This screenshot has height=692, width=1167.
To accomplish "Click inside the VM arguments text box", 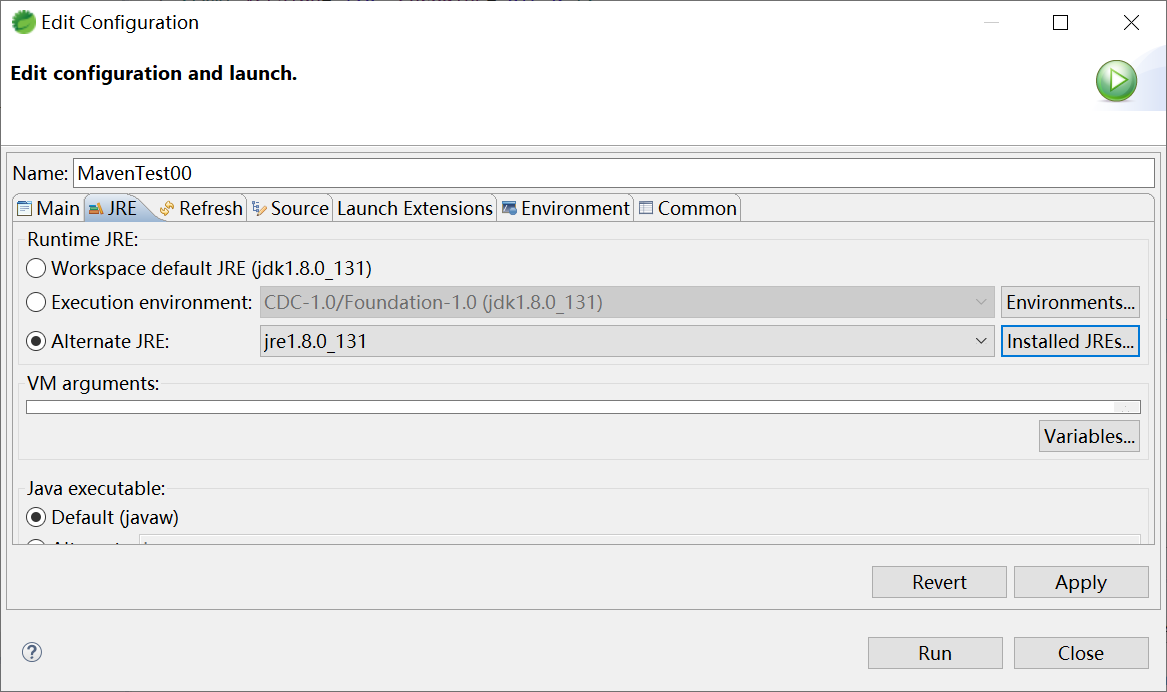I will 570,407.
